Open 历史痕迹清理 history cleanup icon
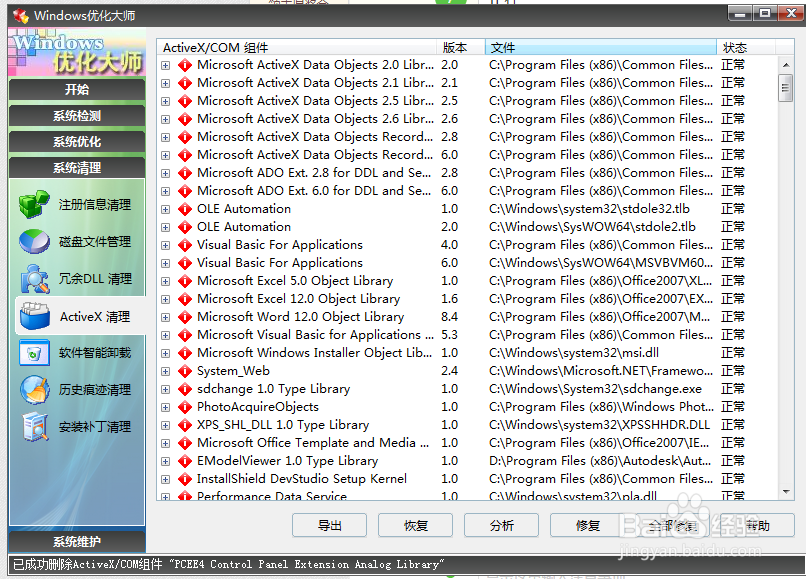The width and height of the screenshot is (806, 579). [34, 390]
